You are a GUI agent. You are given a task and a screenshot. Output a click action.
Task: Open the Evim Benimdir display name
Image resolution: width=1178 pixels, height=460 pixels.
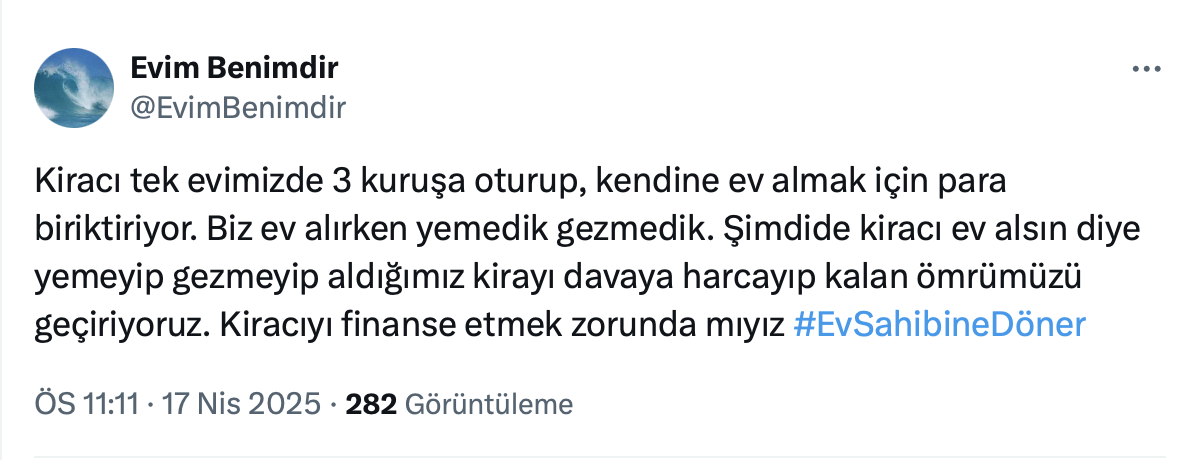click(x=234, y=69)
